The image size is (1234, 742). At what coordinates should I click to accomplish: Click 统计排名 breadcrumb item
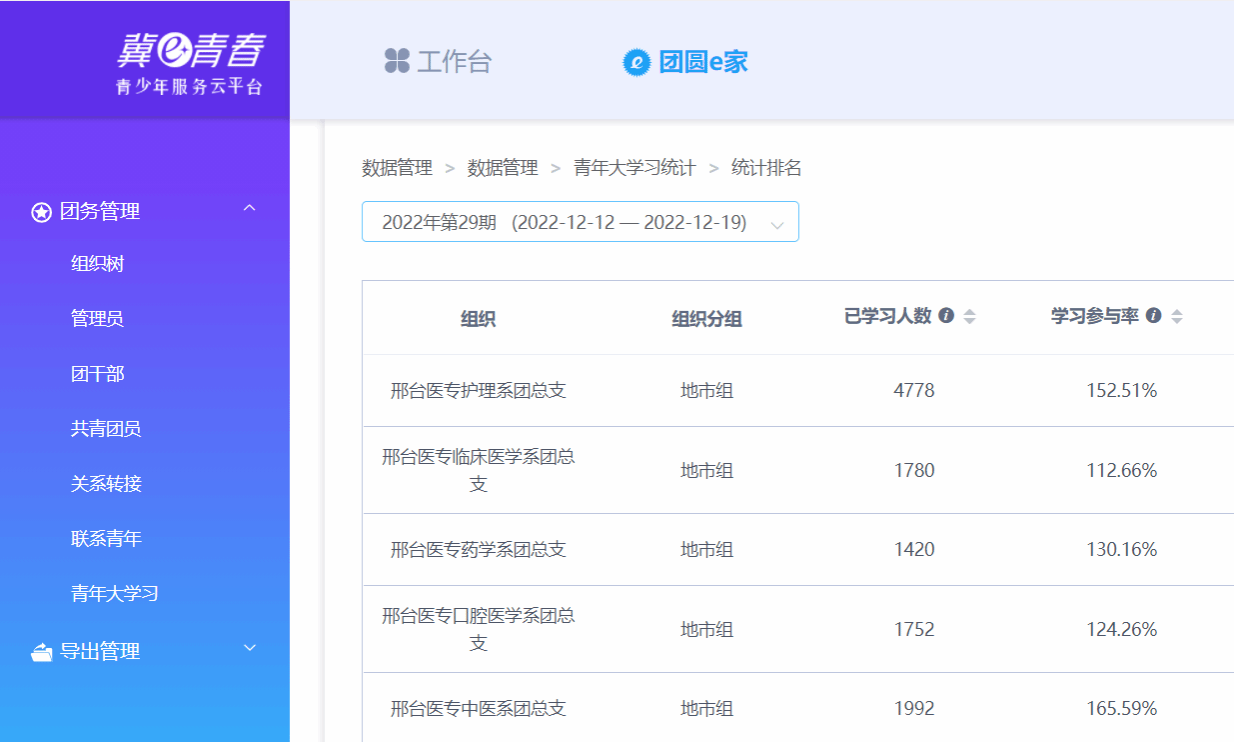click(766, 168)
